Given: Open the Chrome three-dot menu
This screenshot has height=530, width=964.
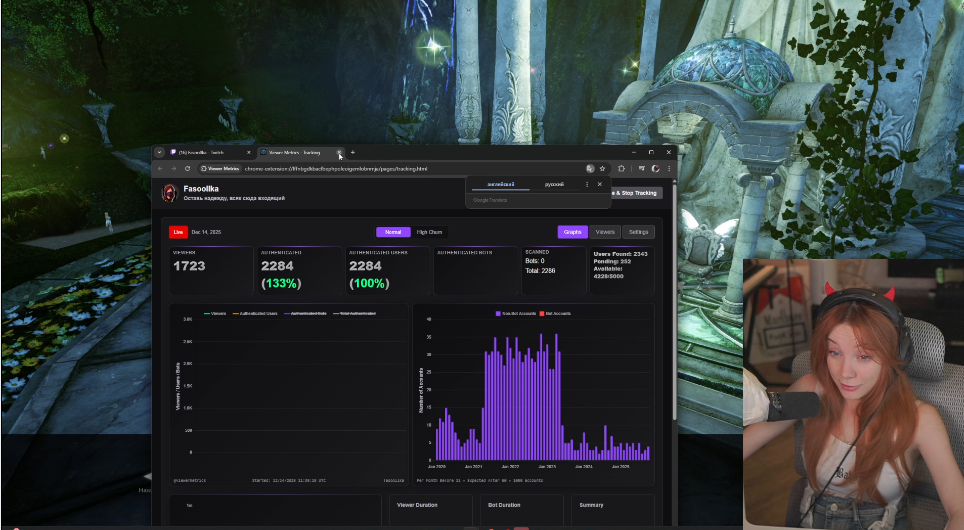Looking at the screenshot, I should (x=667, y=168).
